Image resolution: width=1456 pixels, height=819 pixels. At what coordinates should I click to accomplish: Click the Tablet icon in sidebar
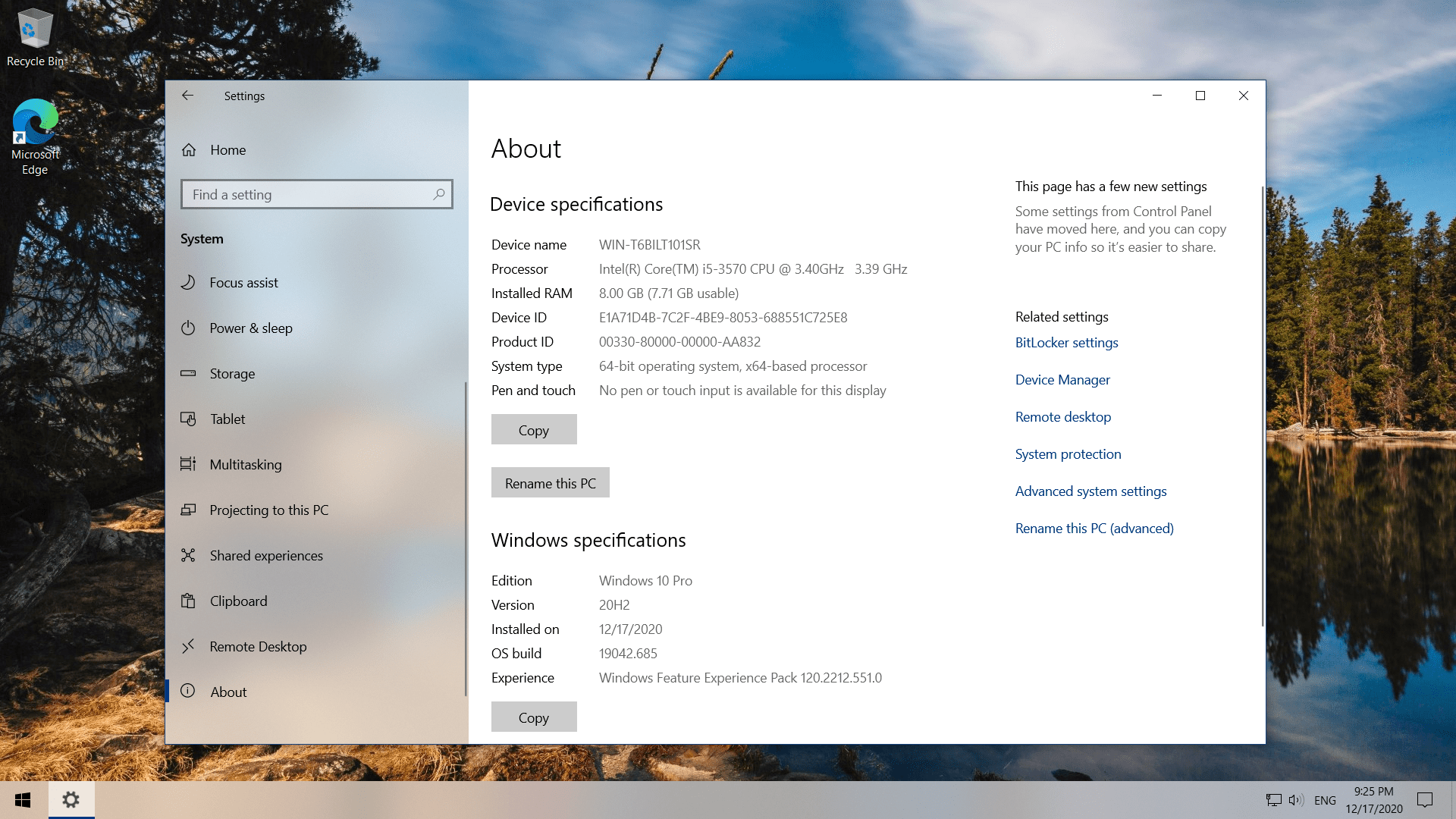tap(188, 419)
